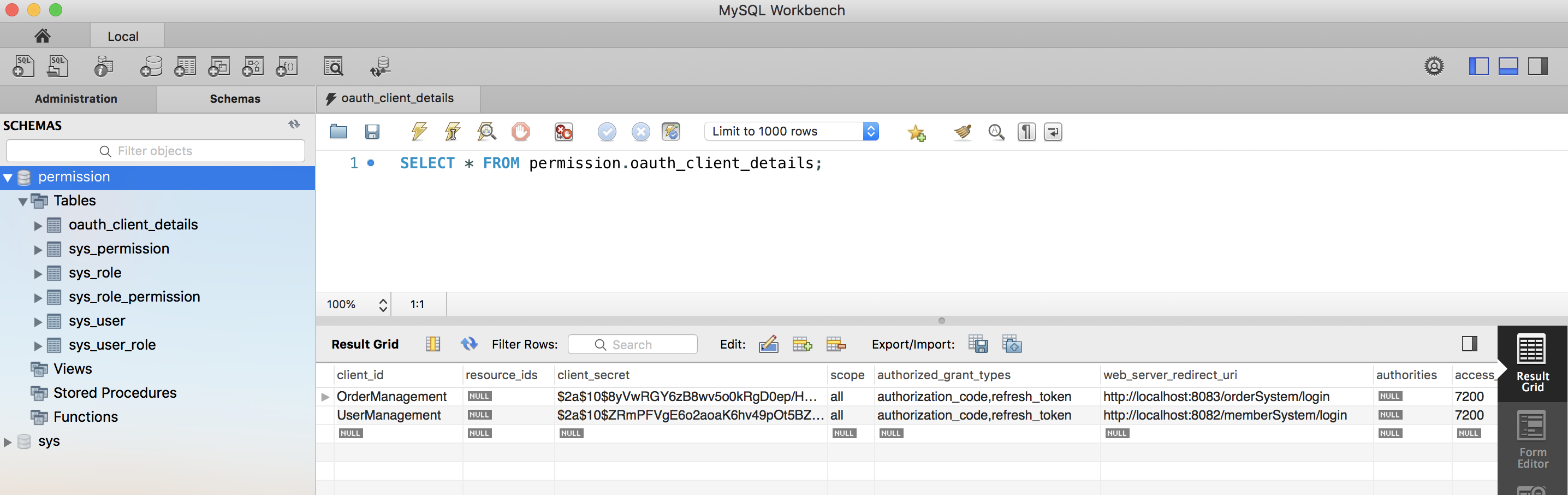Click the Commit transaction checkmark icon
1568x495 pixels.
coord(606,132)
